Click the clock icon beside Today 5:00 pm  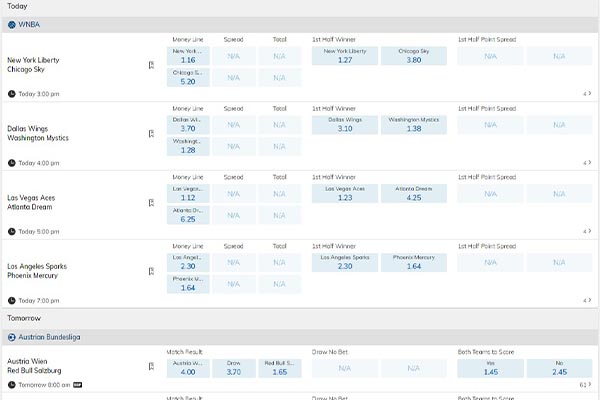point(12,232)
